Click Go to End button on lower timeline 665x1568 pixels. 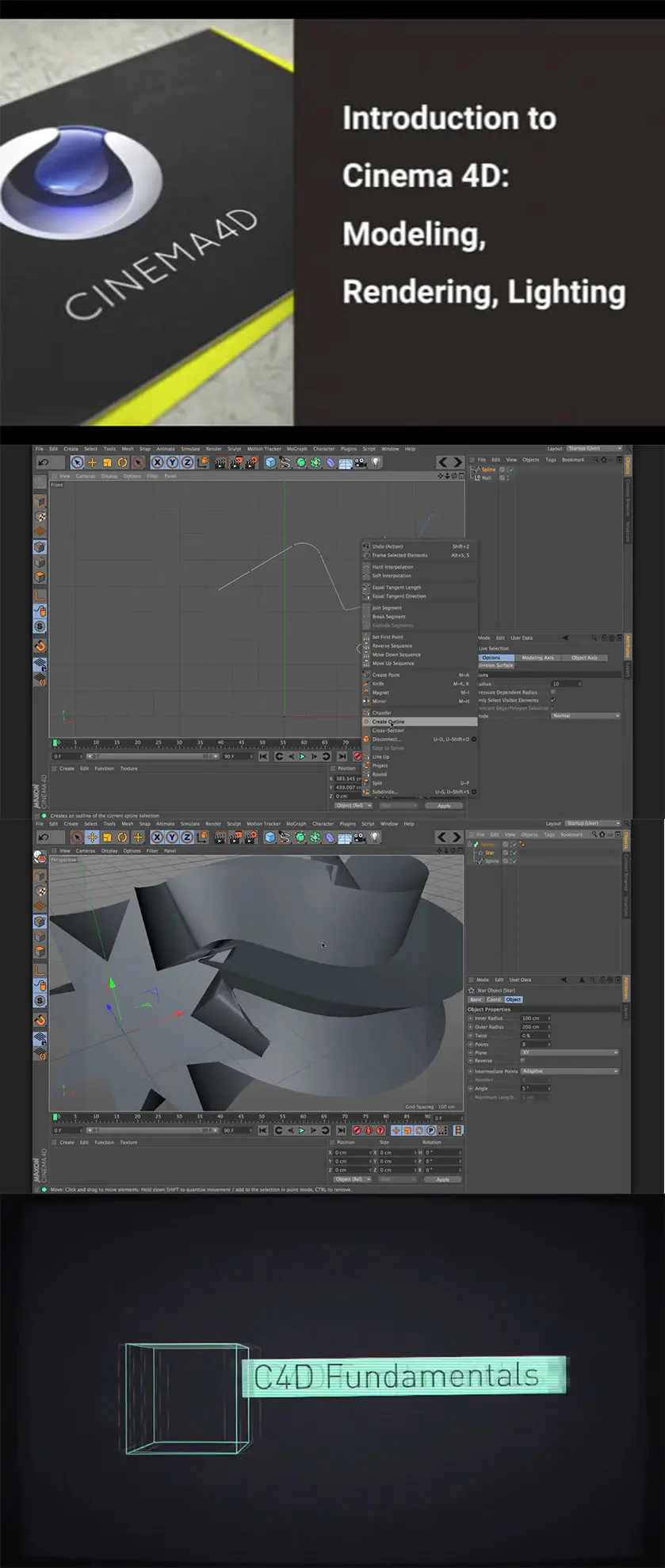point(341,1130)
